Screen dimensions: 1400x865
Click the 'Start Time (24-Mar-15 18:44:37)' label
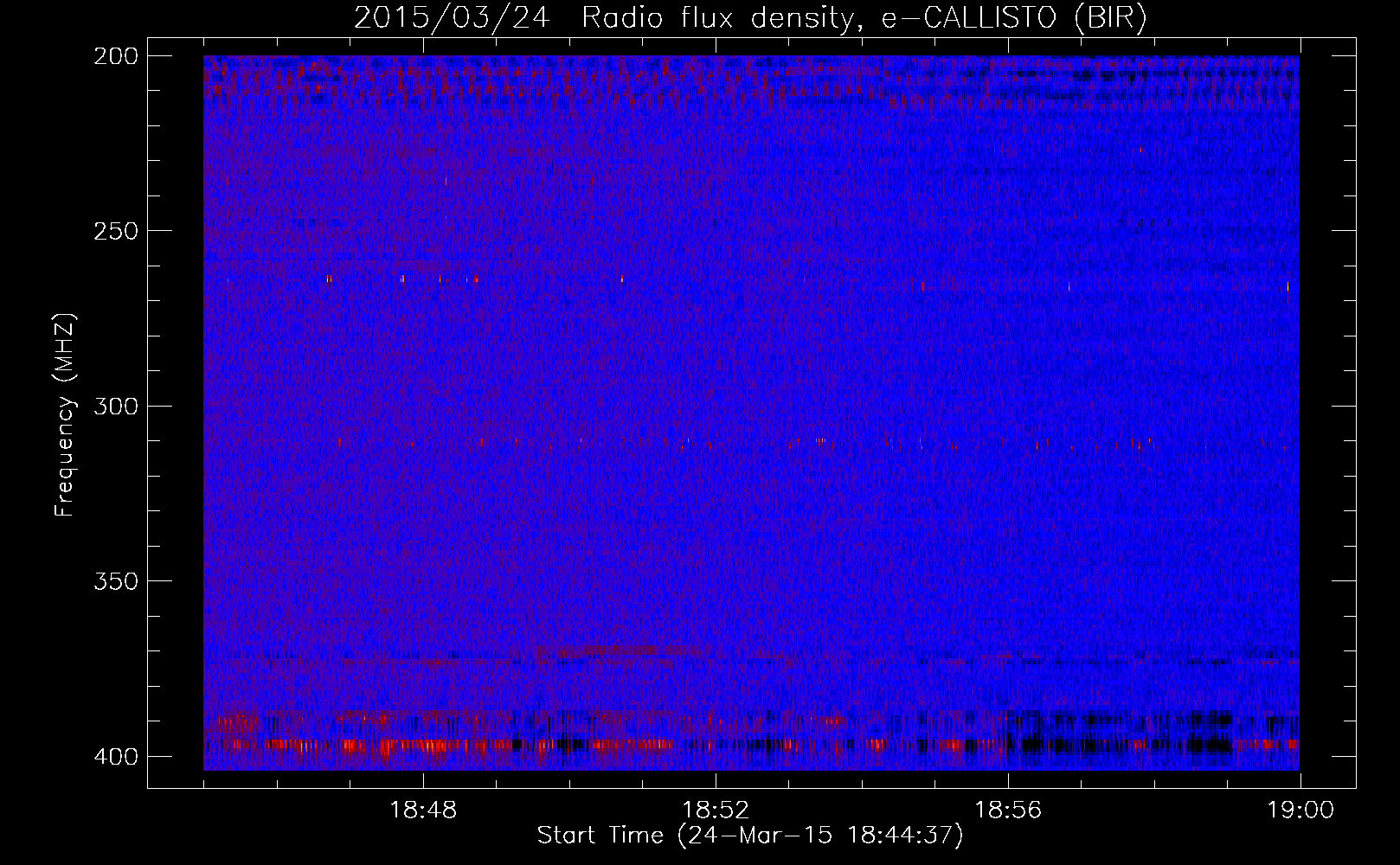click(750, 836)
